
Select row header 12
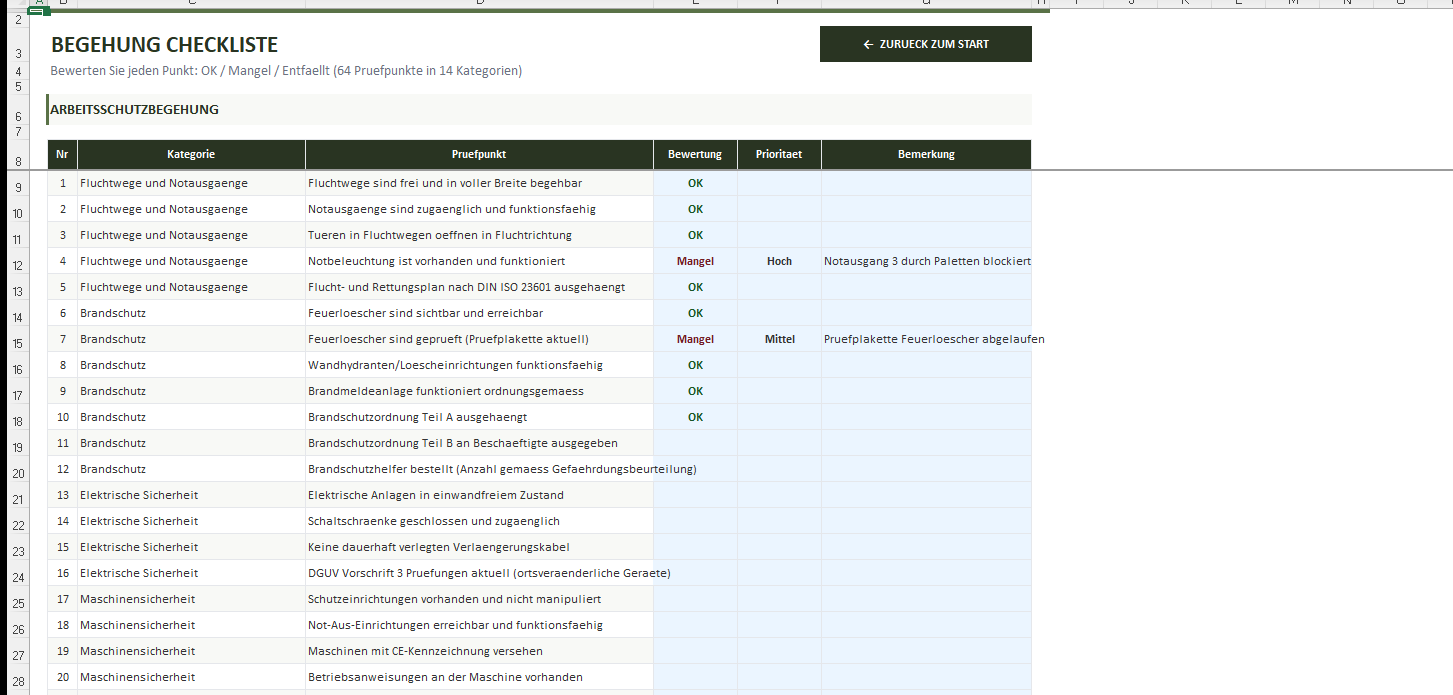pyautogui.click(x=17, y=266)
